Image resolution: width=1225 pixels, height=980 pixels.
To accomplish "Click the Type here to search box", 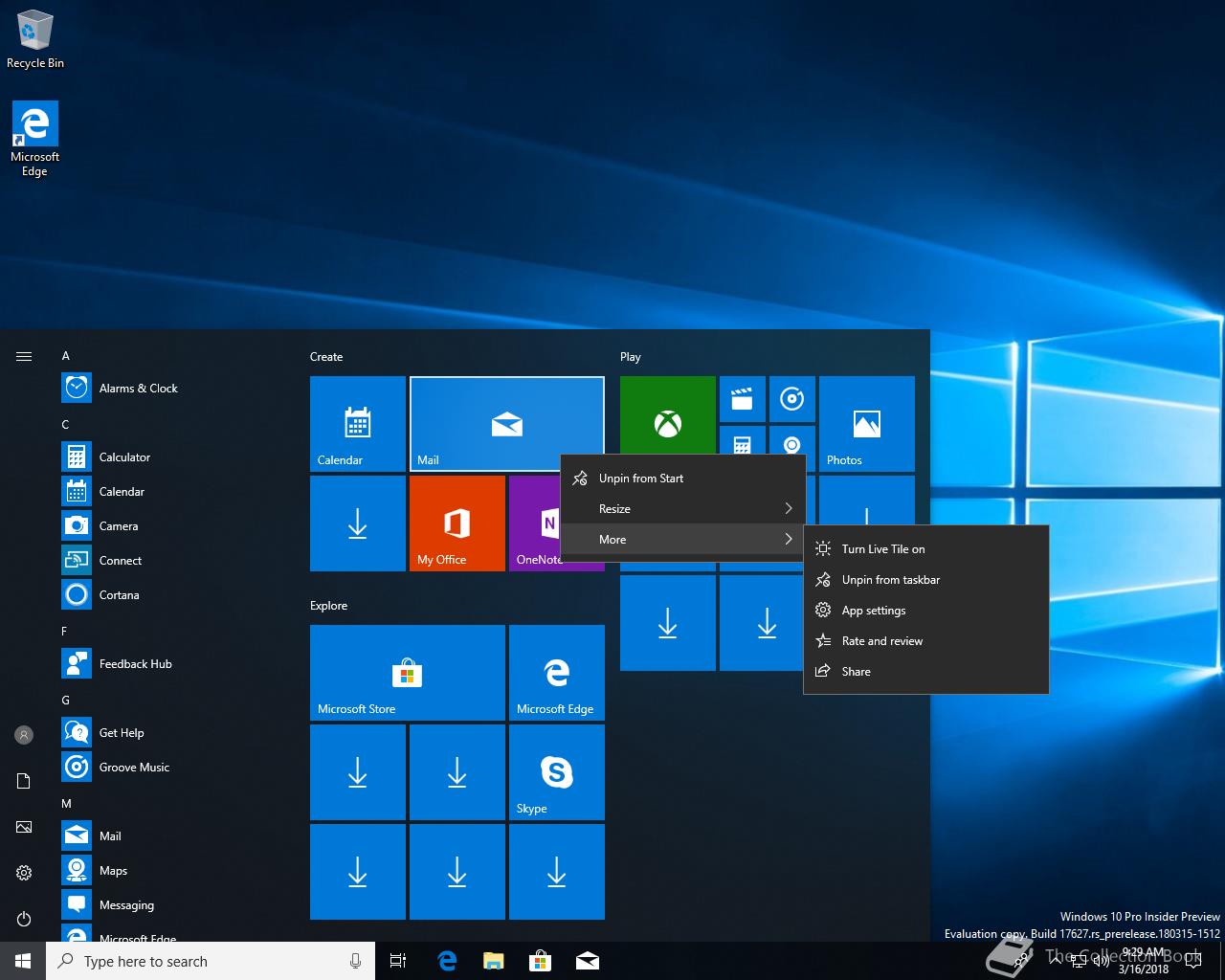I will (x=211, y=961).
